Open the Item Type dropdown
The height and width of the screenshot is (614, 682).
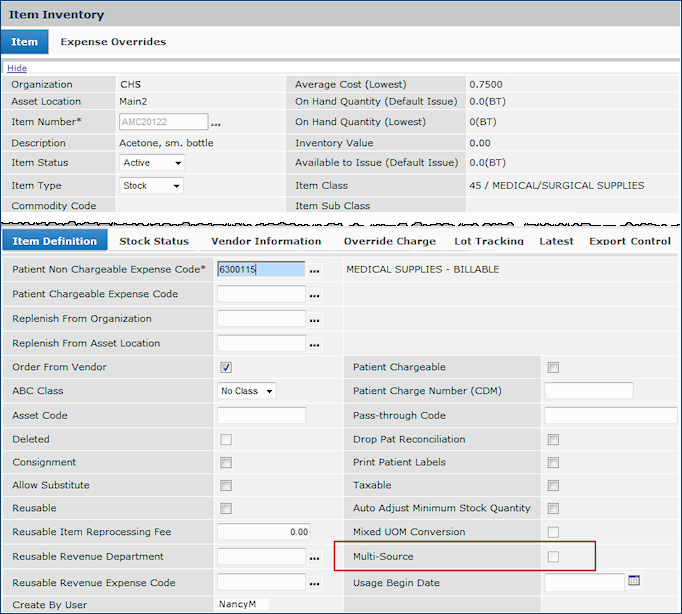click(151, 186)
